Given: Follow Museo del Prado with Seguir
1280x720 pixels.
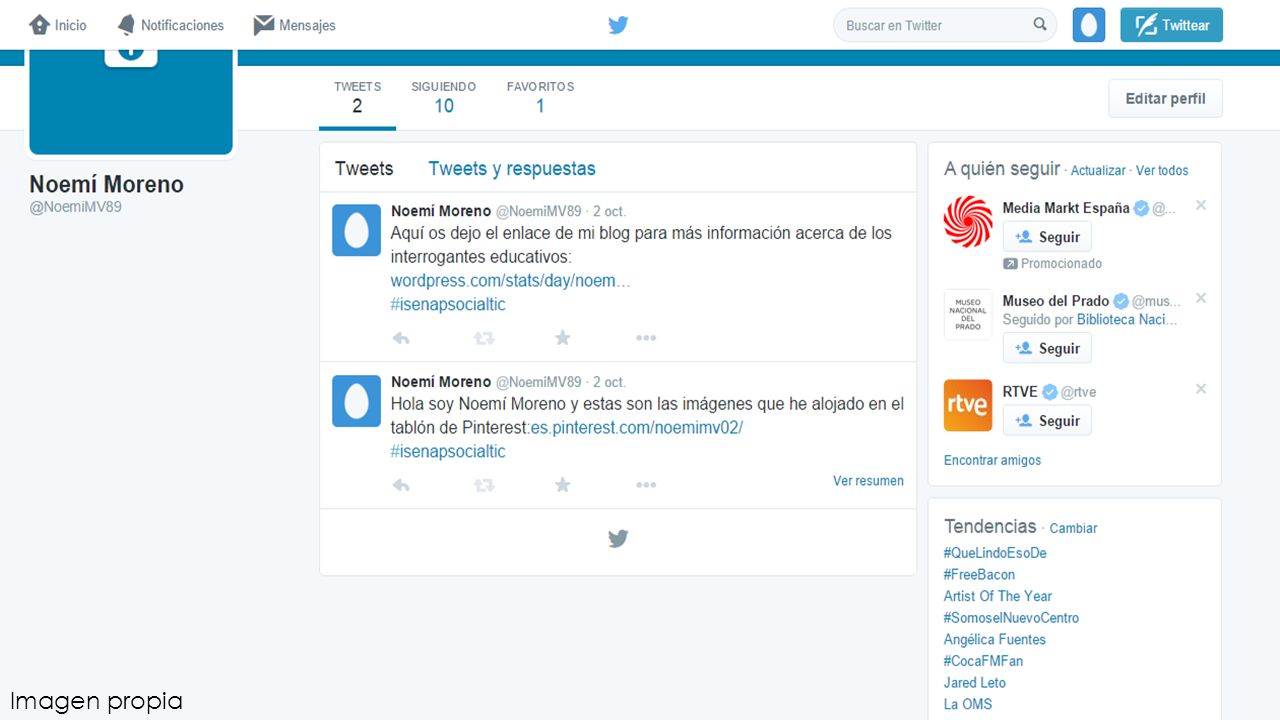Looking at the screenshot, I should 1047,348.
